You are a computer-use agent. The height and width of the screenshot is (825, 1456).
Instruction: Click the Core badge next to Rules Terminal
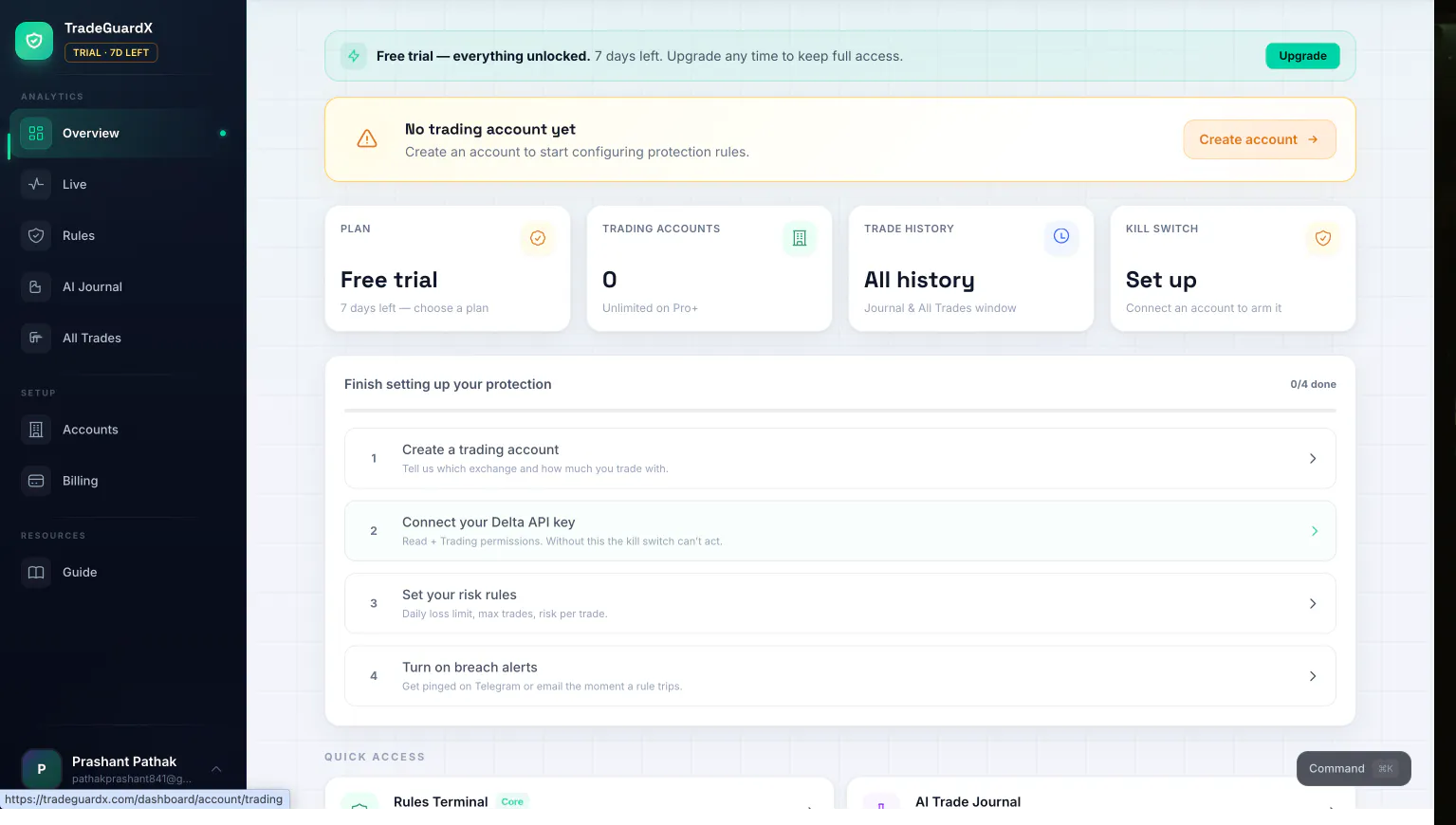512,802
